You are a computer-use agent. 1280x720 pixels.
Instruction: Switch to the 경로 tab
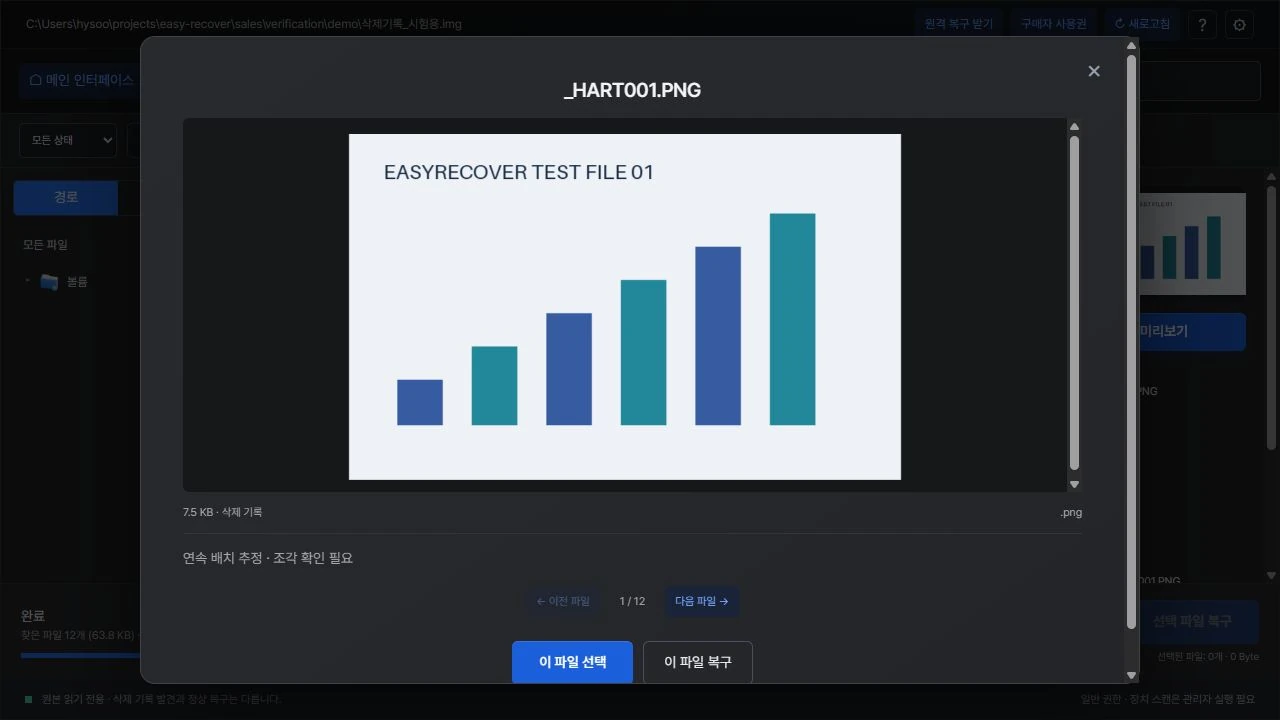pos(66,197)
